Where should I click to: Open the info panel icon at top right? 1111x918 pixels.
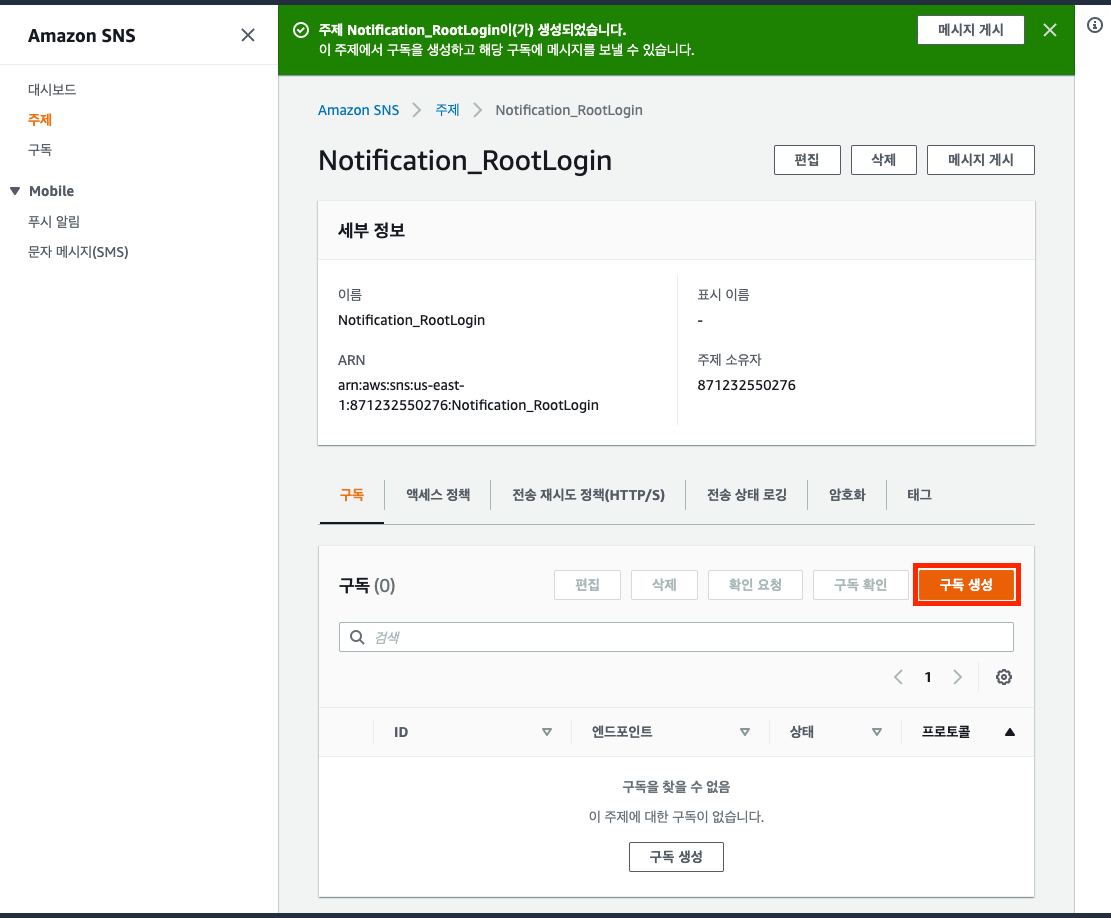click(1095, 26)
